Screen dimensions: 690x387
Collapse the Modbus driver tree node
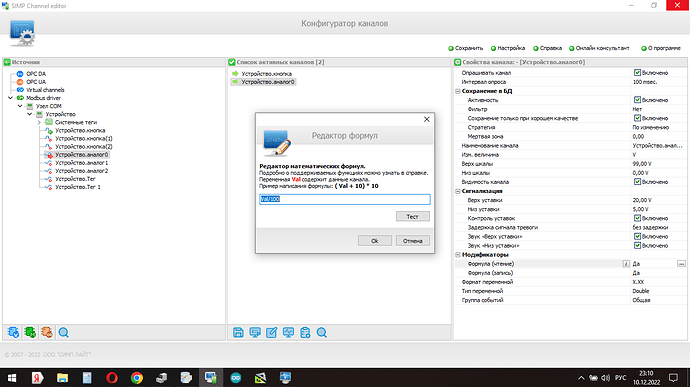pyautogui.click(x=11, y=98)
